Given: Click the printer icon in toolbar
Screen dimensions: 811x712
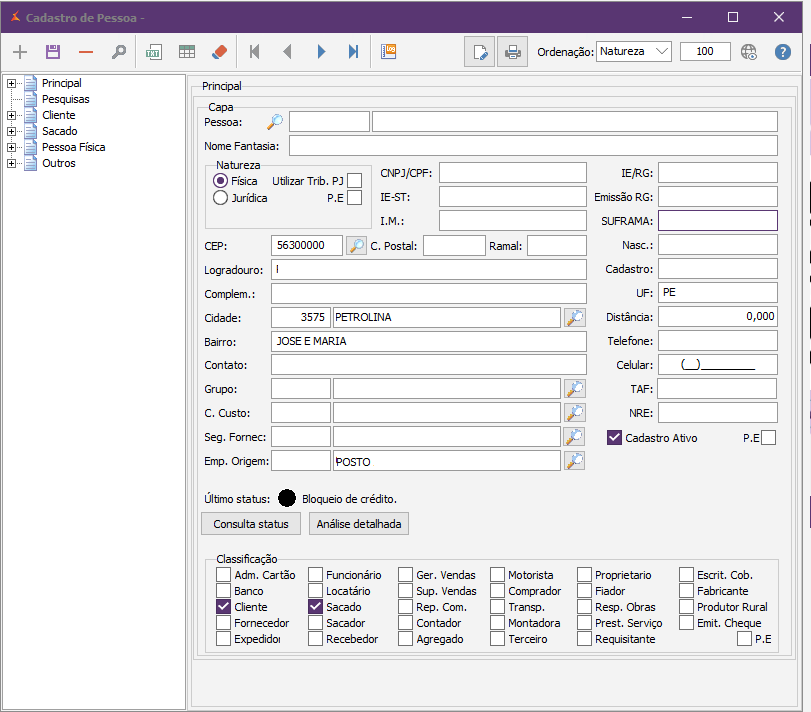Looking at the screenshot, I should click(512, 52).
